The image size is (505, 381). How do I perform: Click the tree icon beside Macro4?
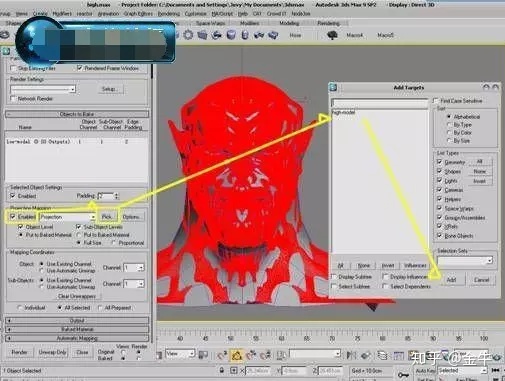click(332, 35)
